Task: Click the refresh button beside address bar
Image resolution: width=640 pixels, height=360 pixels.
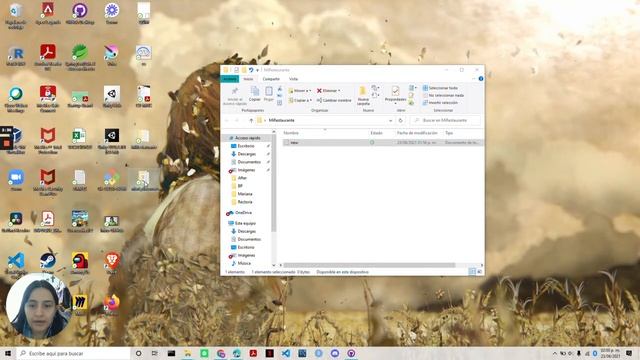Action: [x=400, y=120]
